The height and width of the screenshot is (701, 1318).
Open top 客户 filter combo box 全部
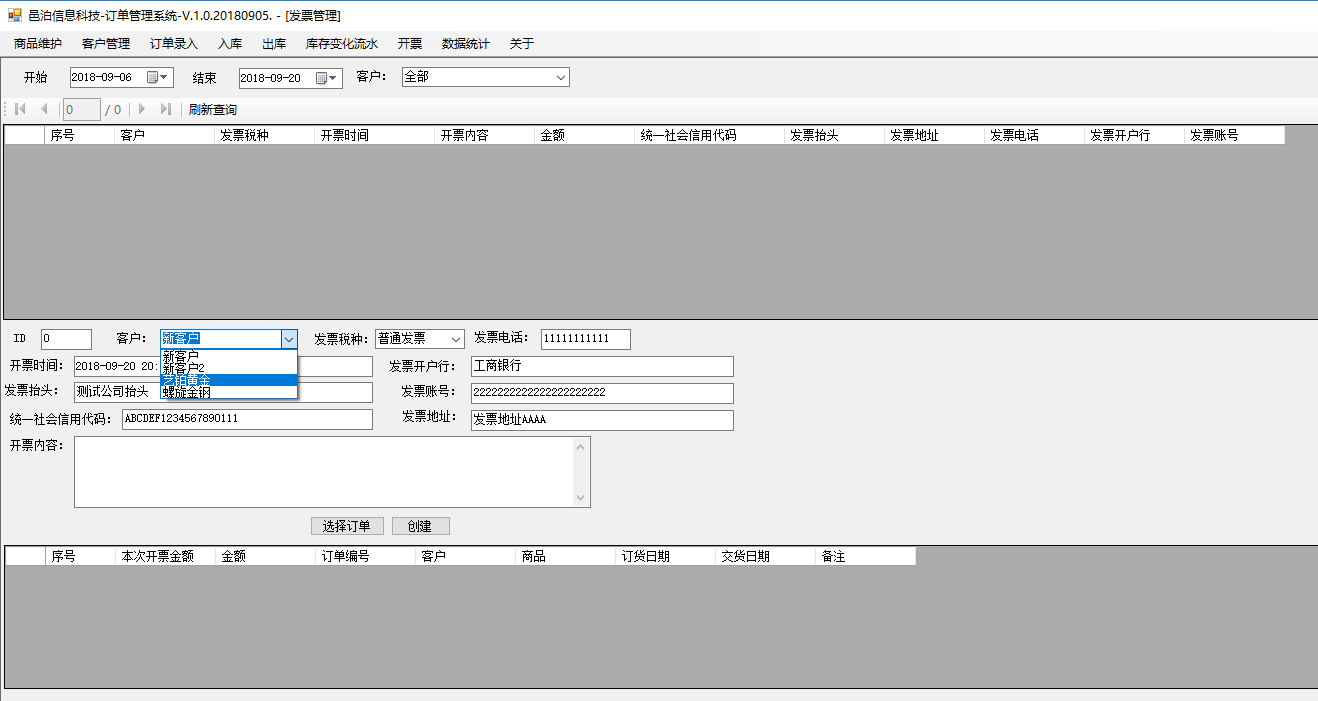(485, 77)
